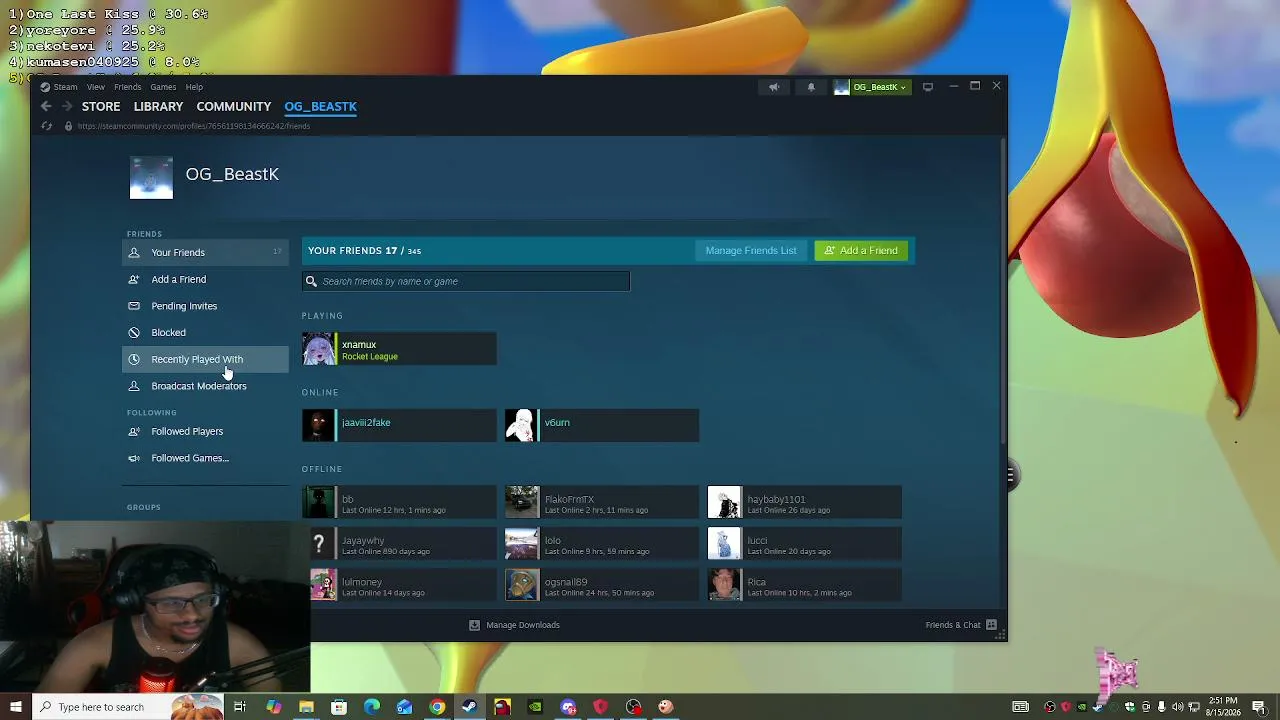Open lucci friend card
The height and width of the screenshot is (720, 1280).
[805, 544]
